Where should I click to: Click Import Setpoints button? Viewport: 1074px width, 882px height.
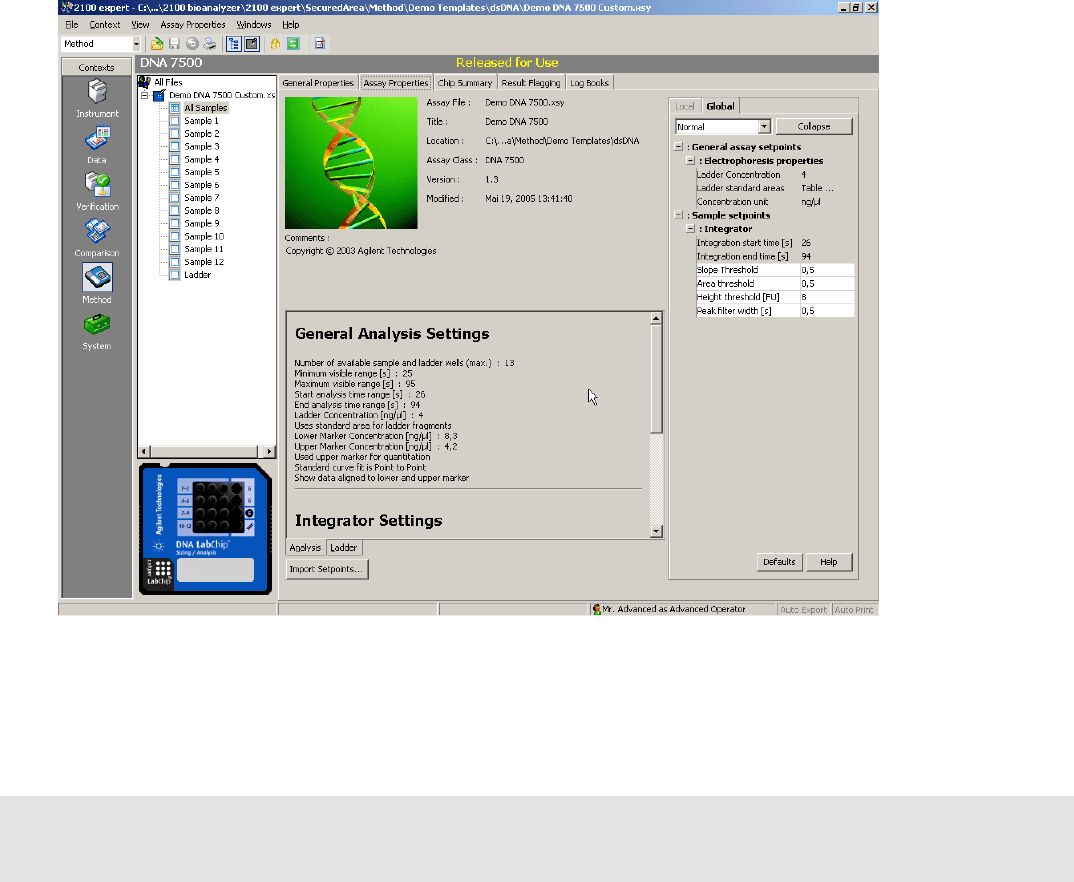pos(327,569)
